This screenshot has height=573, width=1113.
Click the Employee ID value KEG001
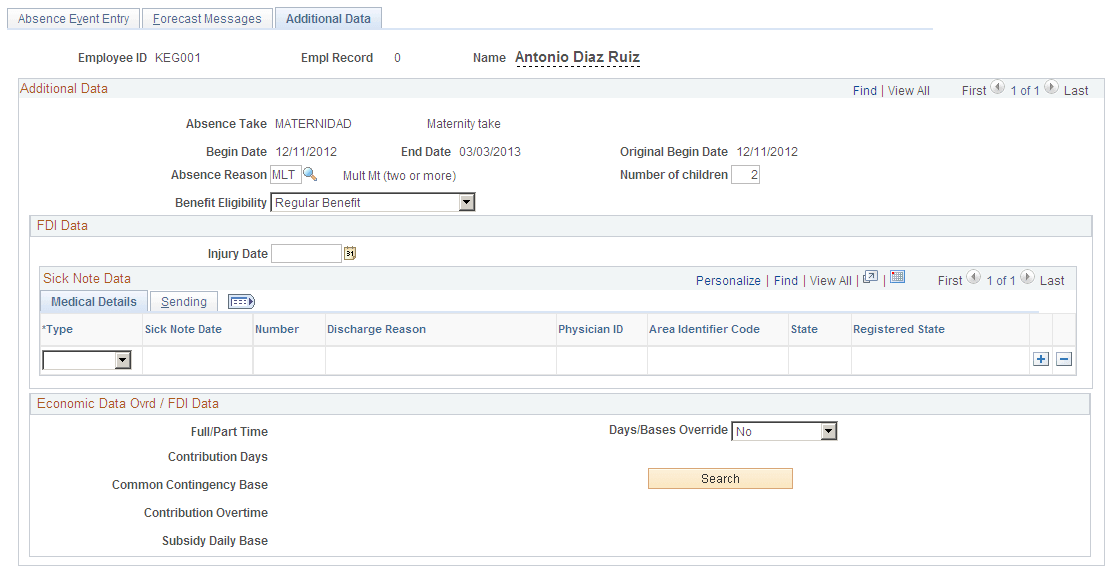click(x=177, y=58)
